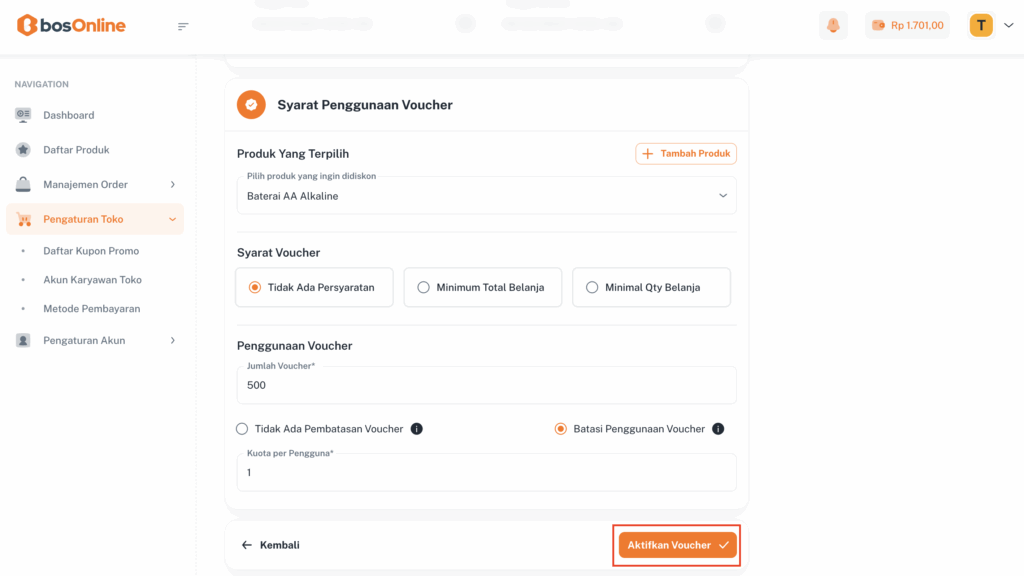The width and height of the screenshot is (1024, 576).
Task: Click the Aktifkan Voucher button
Action: coord(677,545)
